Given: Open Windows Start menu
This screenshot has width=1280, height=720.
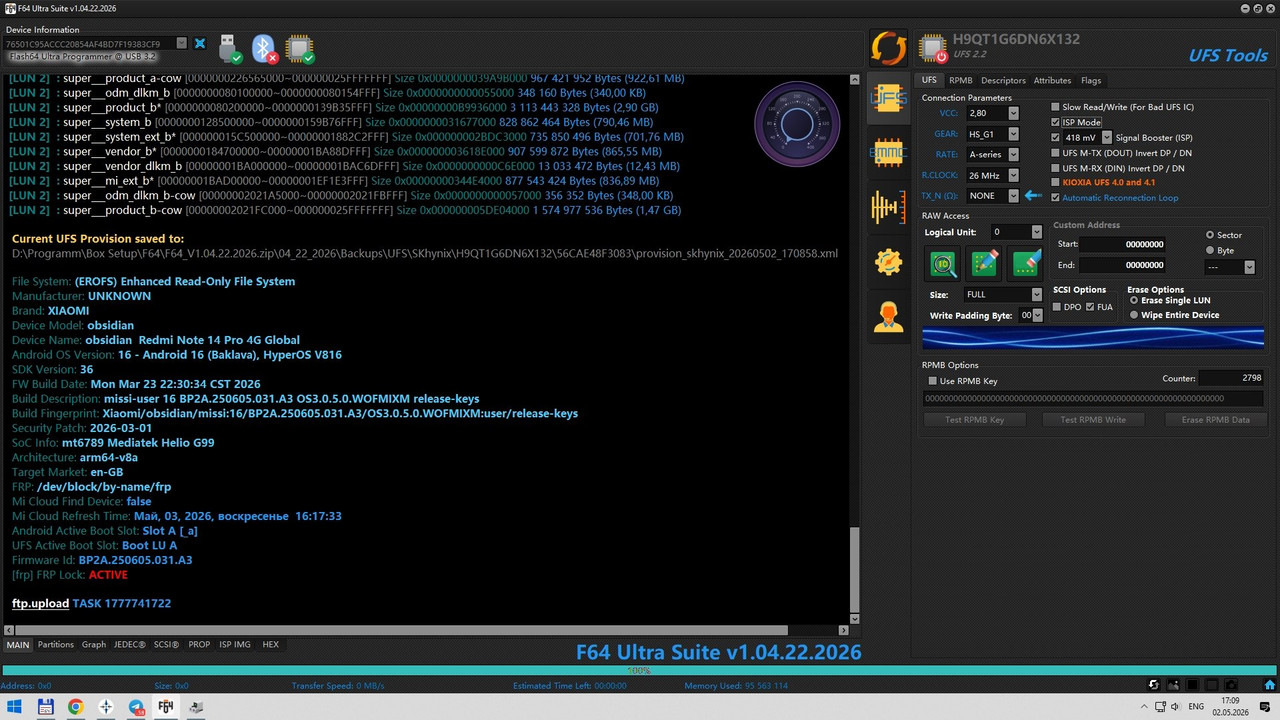Looking at the screenshot, I should pos(15,707).
